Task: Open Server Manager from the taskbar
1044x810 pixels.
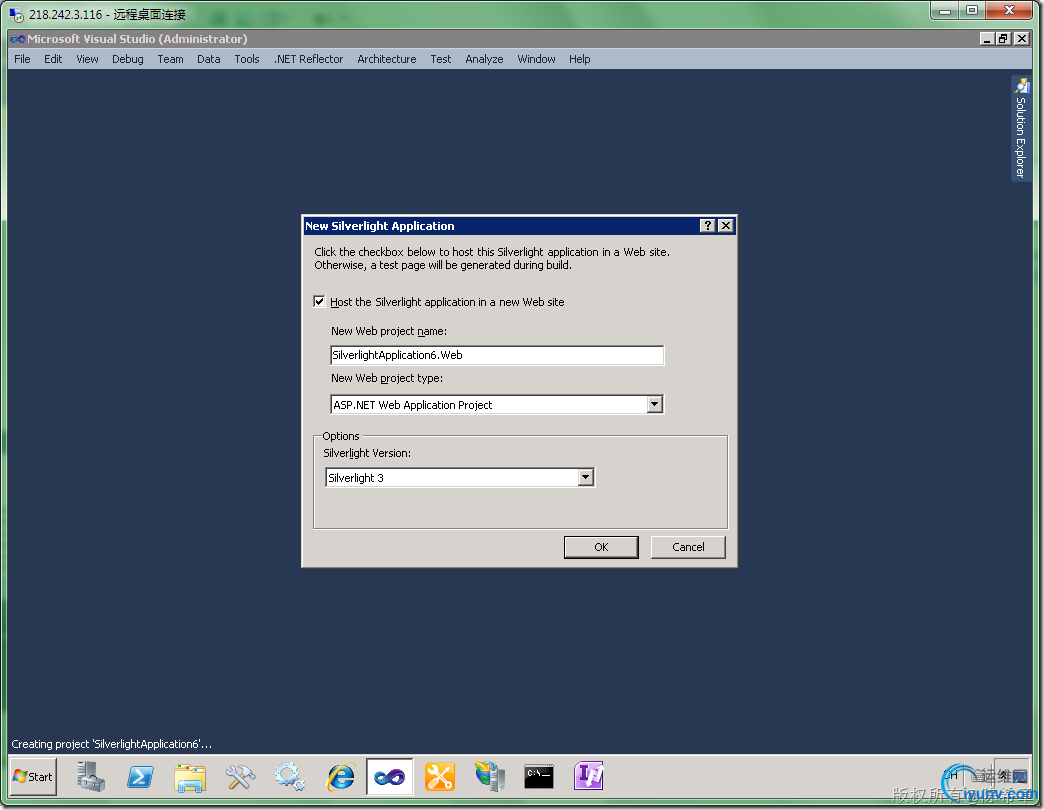Action: click(91, 777)
